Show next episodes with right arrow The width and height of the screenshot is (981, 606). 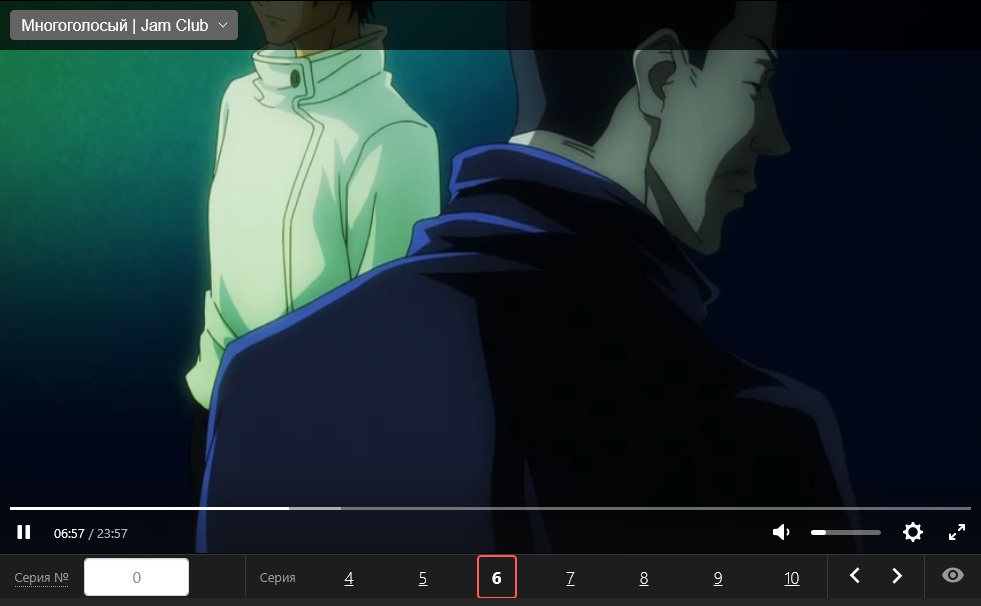[897, 576]
